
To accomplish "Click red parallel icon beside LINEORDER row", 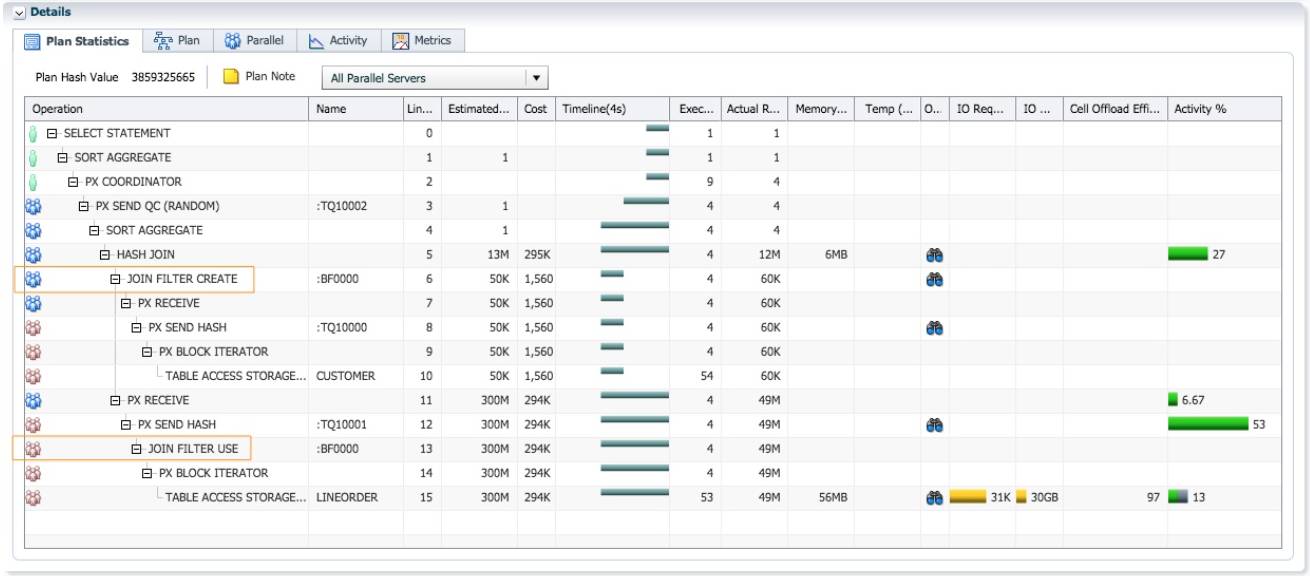I will pyautogui.click(x=32, y=497).
